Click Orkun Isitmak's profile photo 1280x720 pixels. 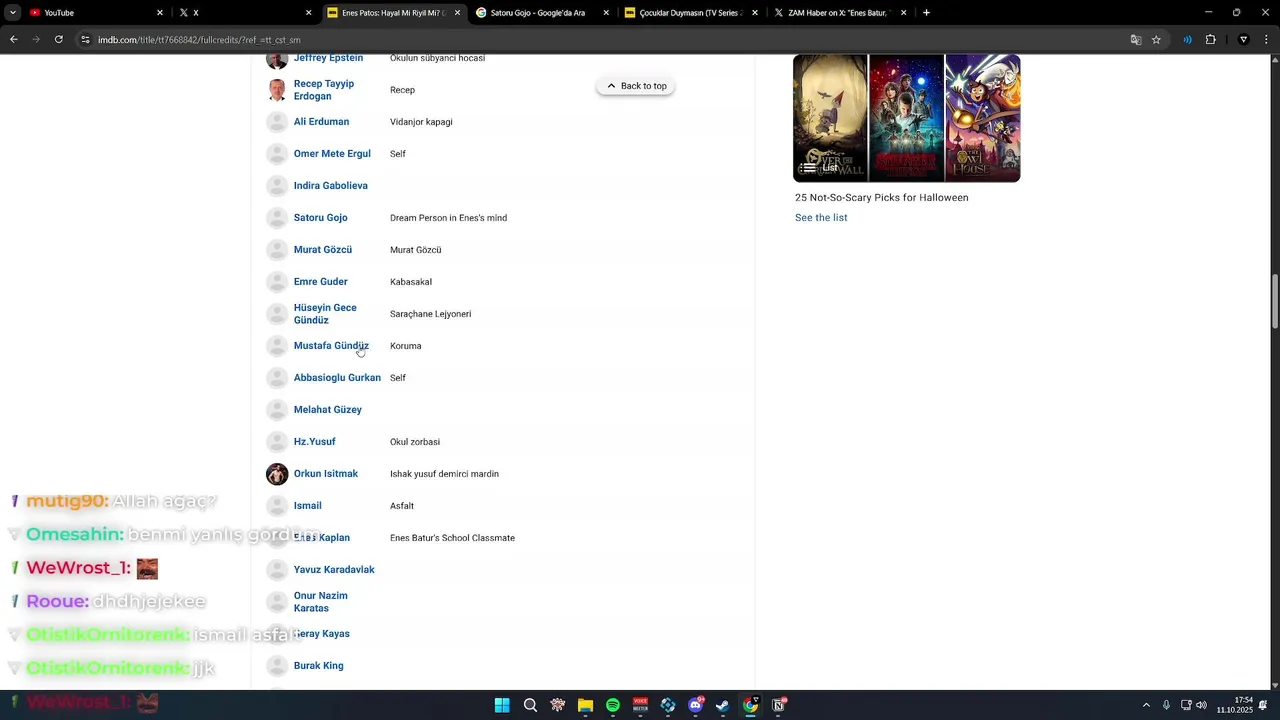click(x=277, y=474)
